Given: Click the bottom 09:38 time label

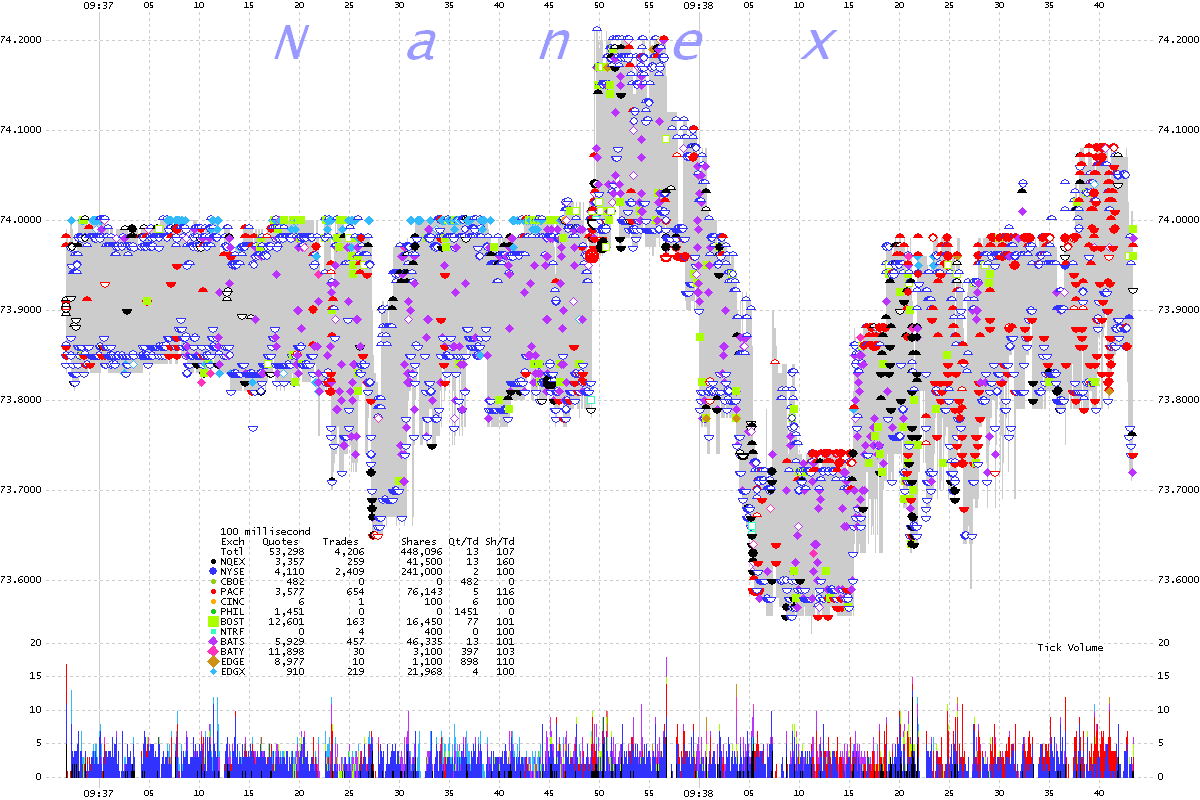Looking at the screenshot, I should pos(698,791).
